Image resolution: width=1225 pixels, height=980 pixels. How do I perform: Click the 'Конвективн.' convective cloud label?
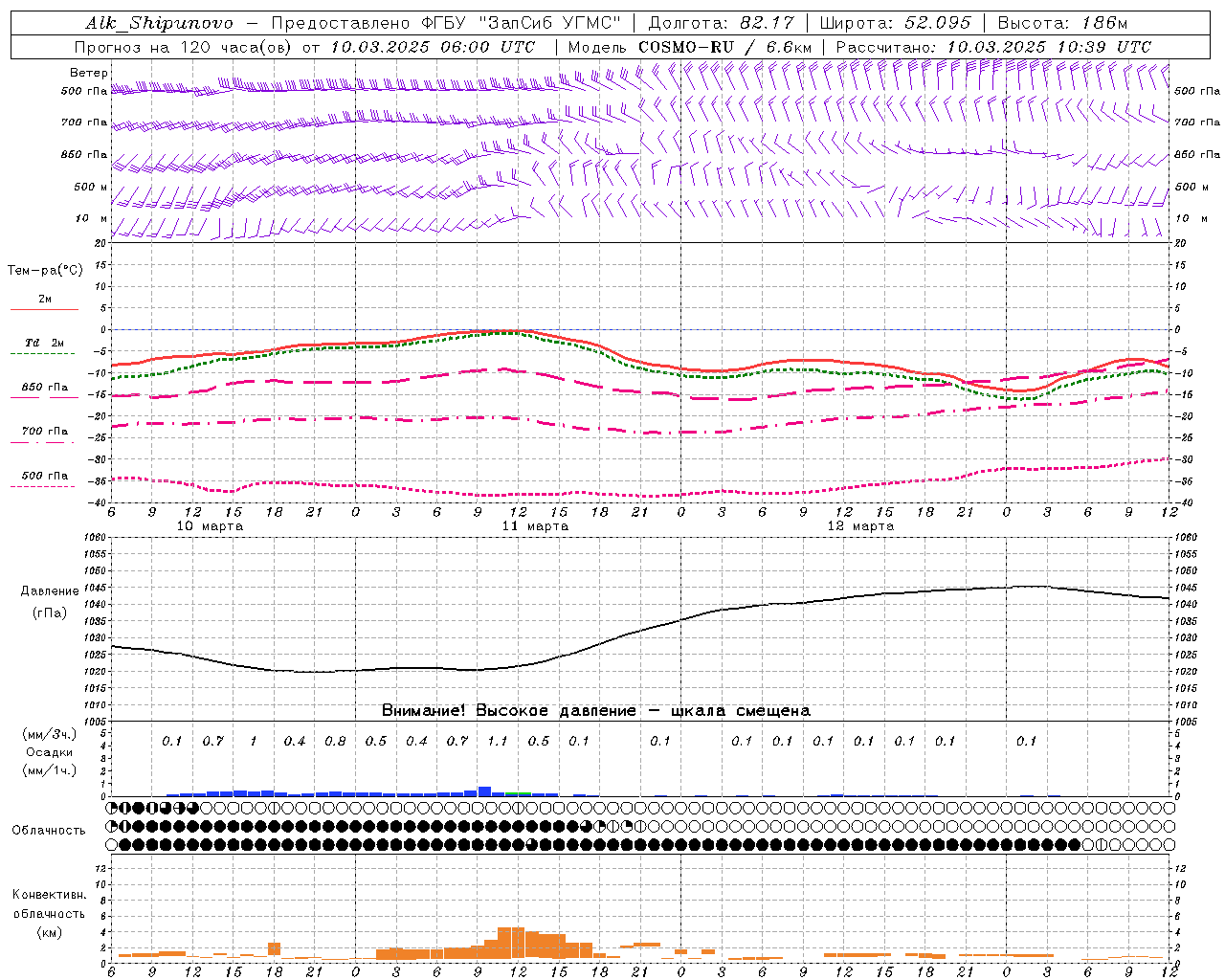point(49,895)
